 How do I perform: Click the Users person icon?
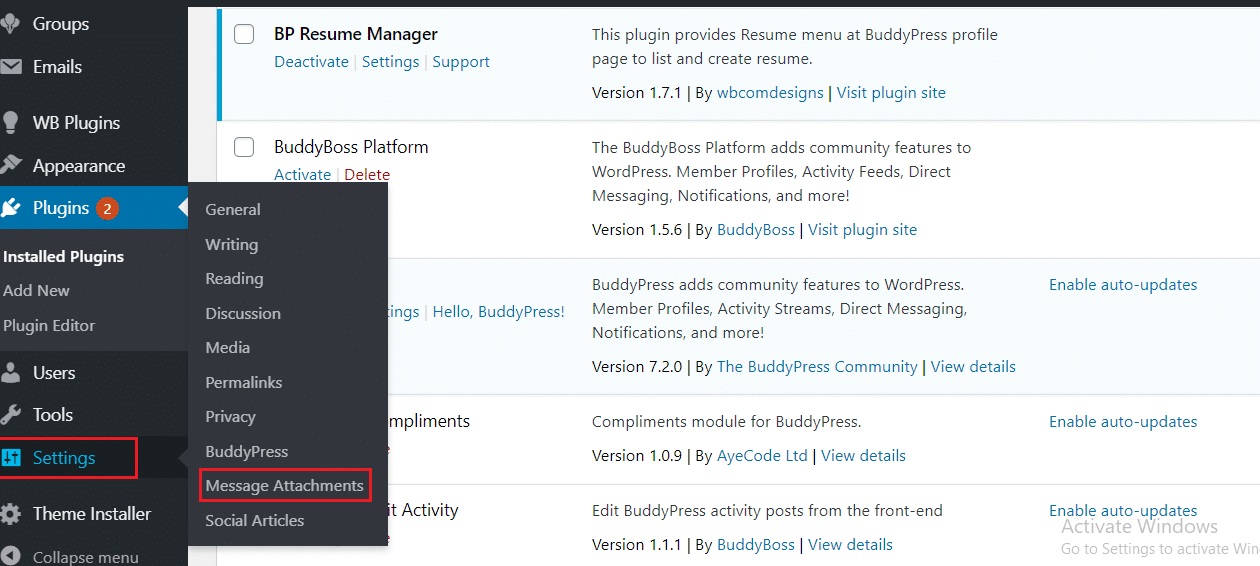tap(10, 373)
